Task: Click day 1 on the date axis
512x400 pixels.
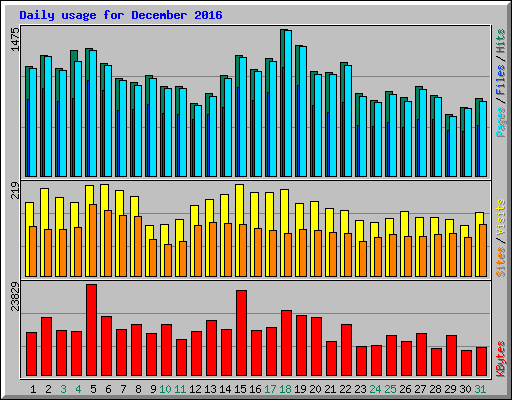Action: click(33, 389)
